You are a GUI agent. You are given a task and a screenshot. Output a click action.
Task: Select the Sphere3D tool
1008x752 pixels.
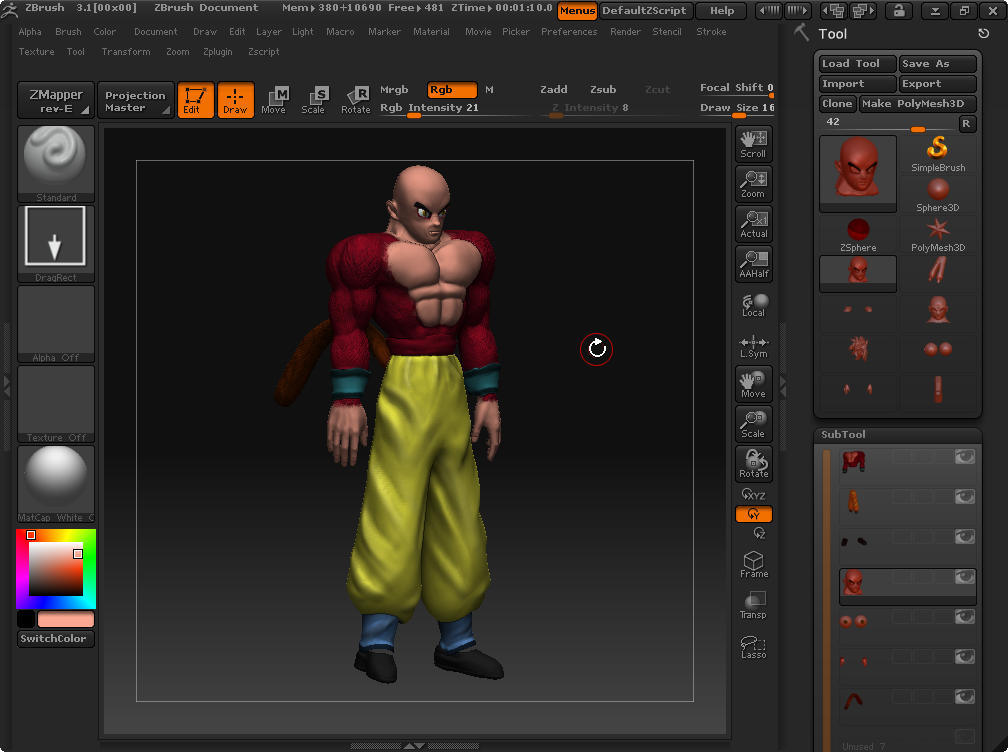938,195
